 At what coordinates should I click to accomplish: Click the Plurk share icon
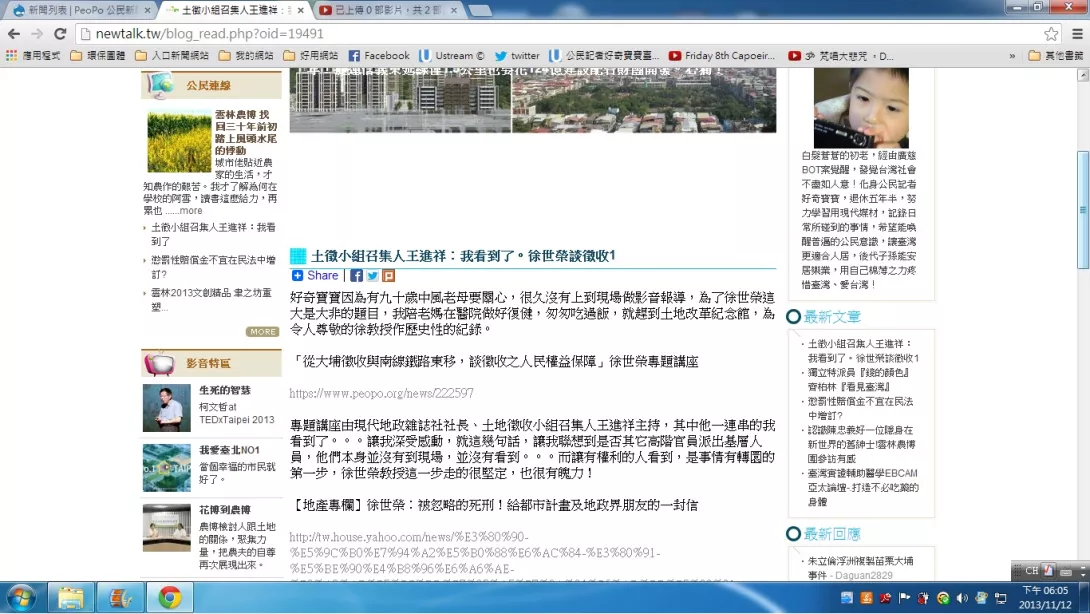click(388, 276)
